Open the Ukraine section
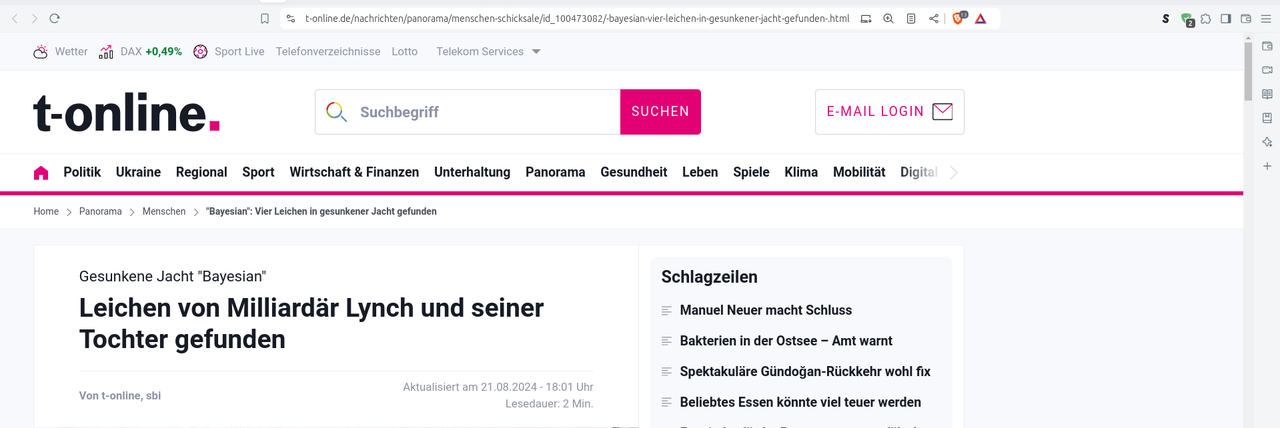Screen dimensions: 1280x428 pyautogui.click(x=138, y=172)
